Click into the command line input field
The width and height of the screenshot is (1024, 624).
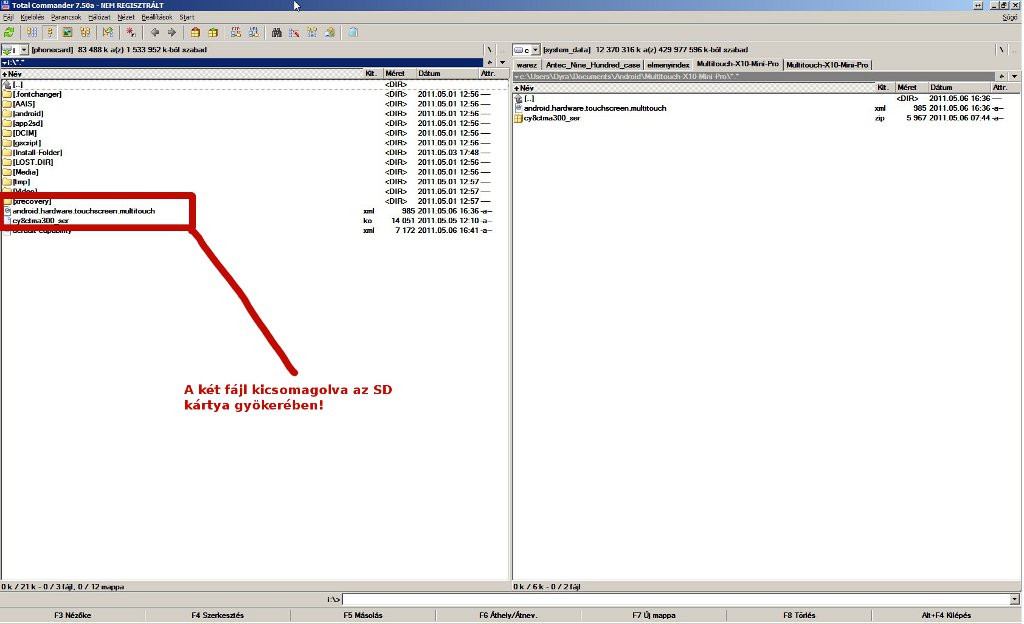click(x=676, y=599)
